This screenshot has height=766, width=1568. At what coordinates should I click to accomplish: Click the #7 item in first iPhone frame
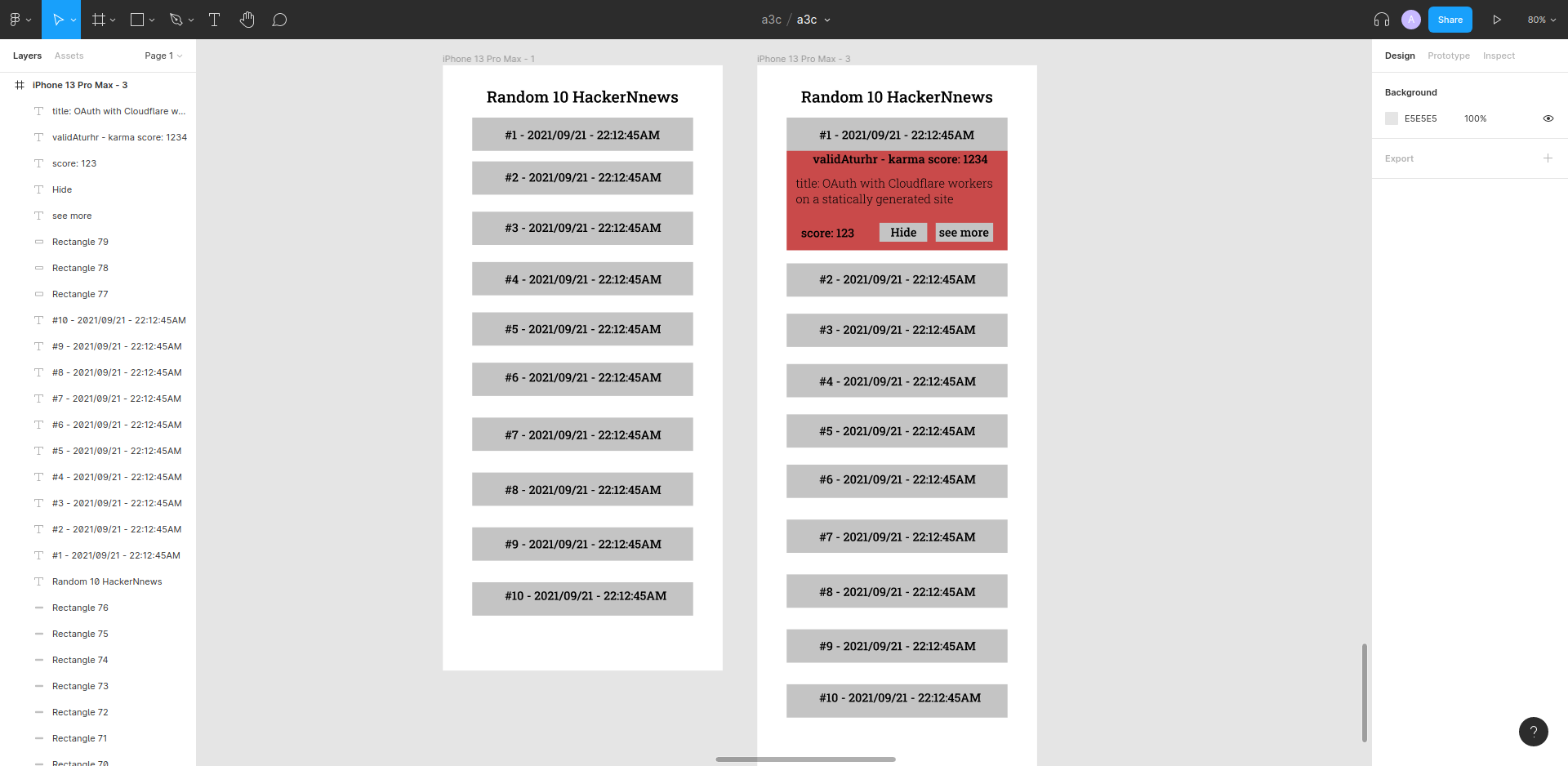582,434
